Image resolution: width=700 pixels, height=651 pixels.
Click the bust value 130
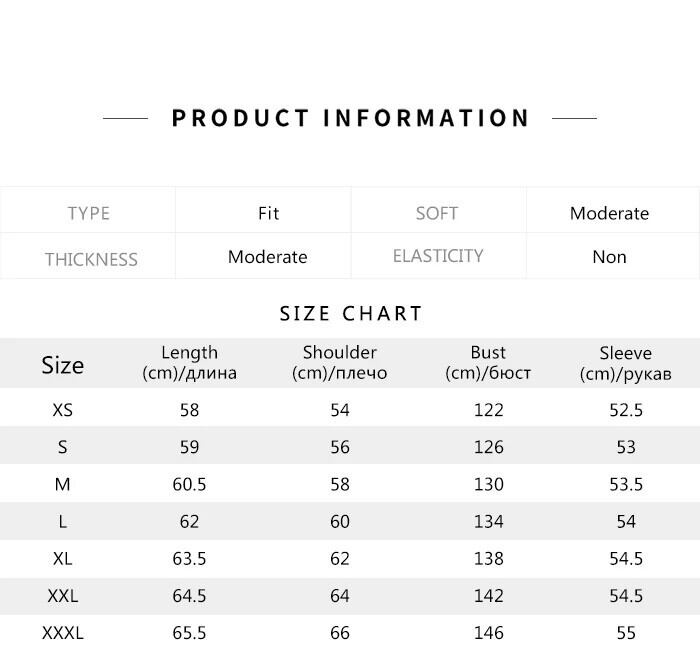point(488,484)
